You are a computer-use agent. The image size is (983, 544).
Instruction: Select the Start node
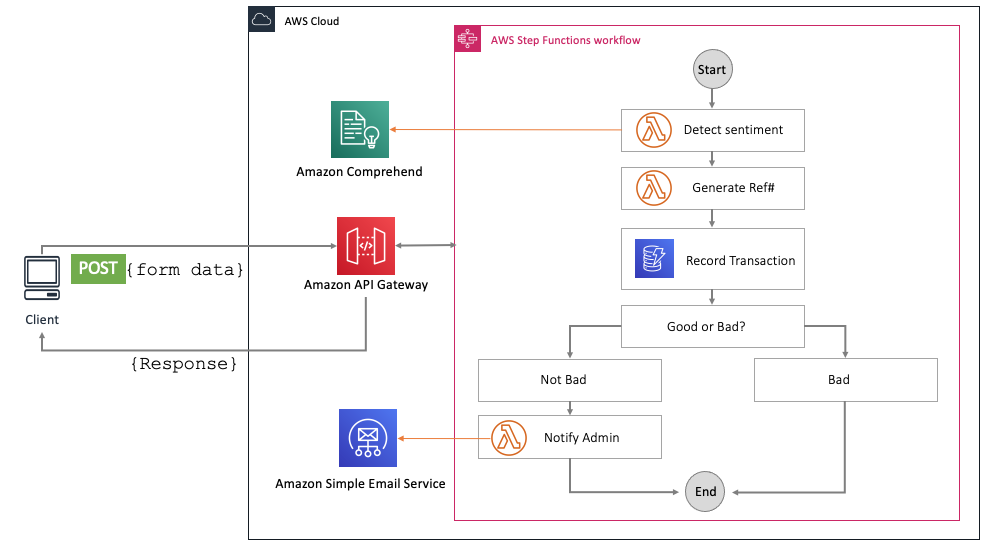[x=712, y=69]
